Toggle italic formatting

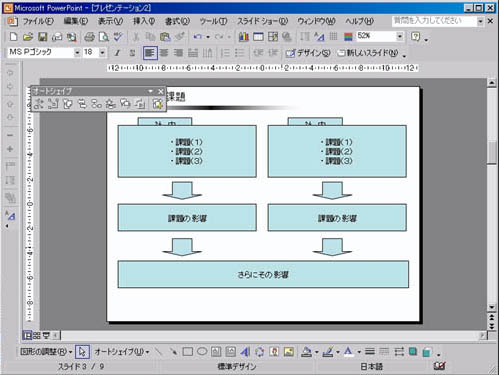click(x=117, y=53)
